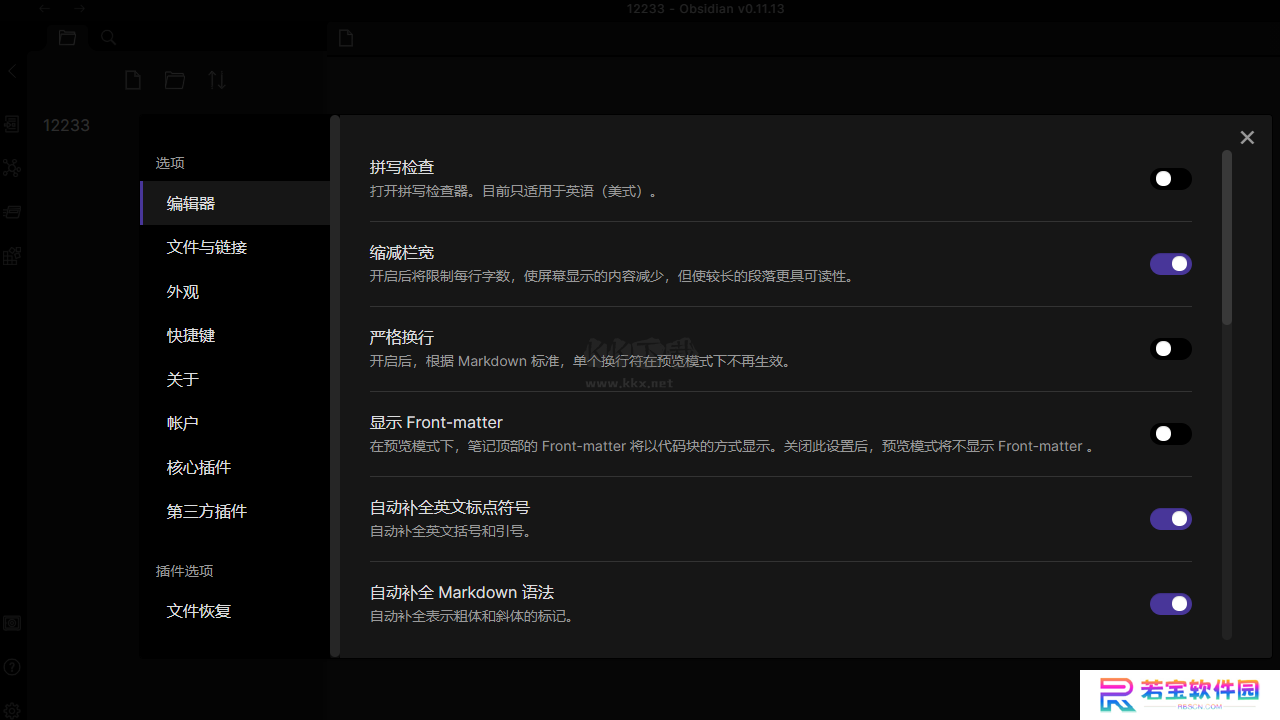Click the 自动补全 Markdown 语法 setting title
1280x720 pixels.
tap(462, 592)
